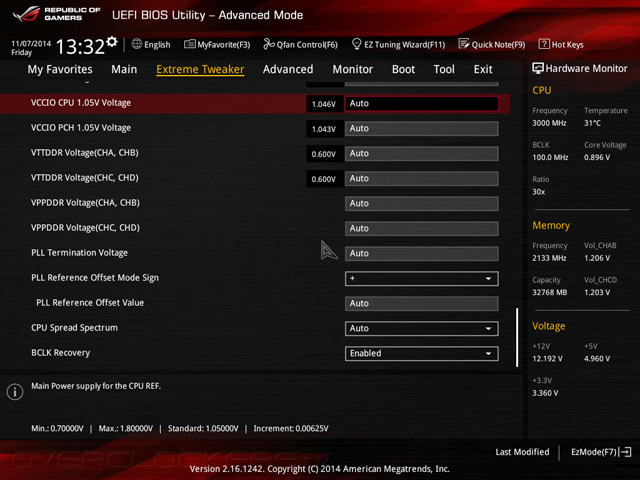Select the VPPDDR Voltage(CHA, CHB) label
This screenshot has height=480, width=640.
click(85, 203)
